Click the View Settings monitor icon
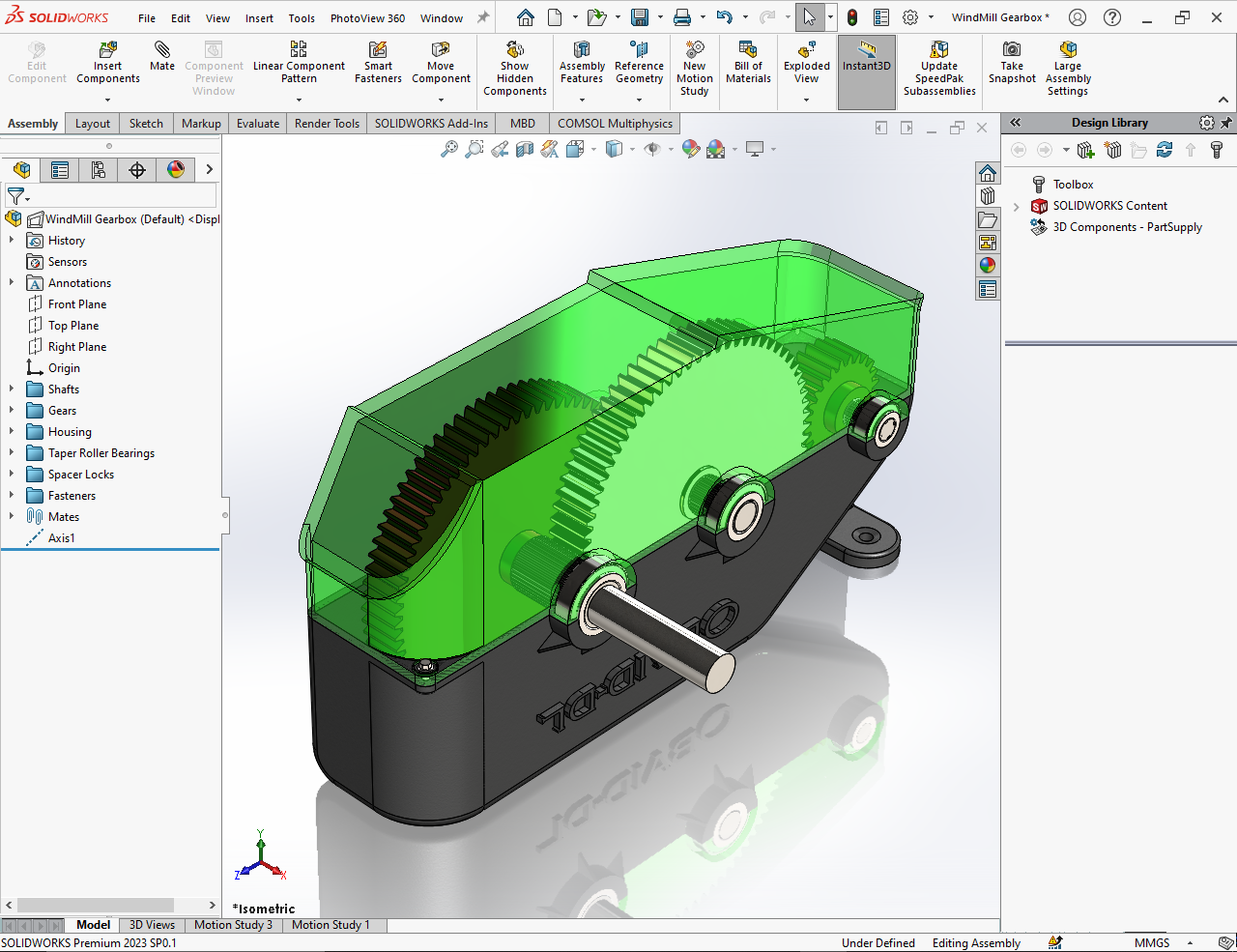Screen dimensions: 1237x952 (755, 149)
